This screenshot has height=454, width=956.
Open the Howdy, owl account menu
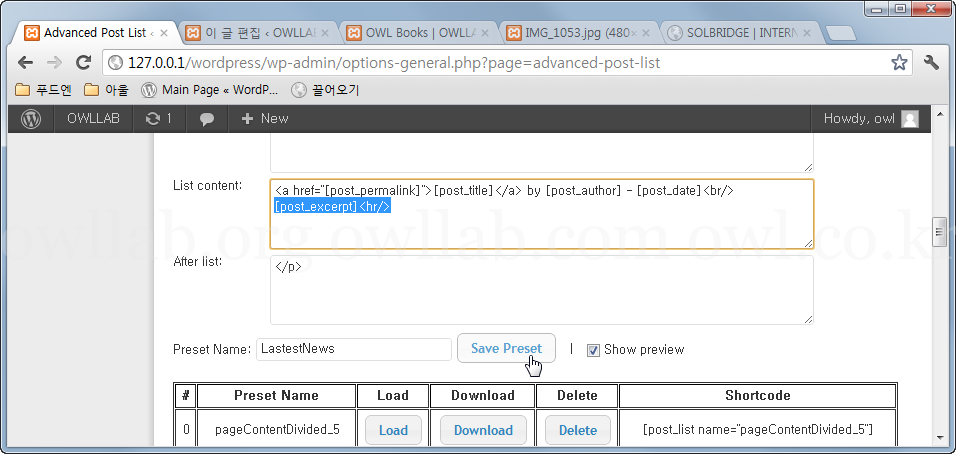[x=858, y=118]
